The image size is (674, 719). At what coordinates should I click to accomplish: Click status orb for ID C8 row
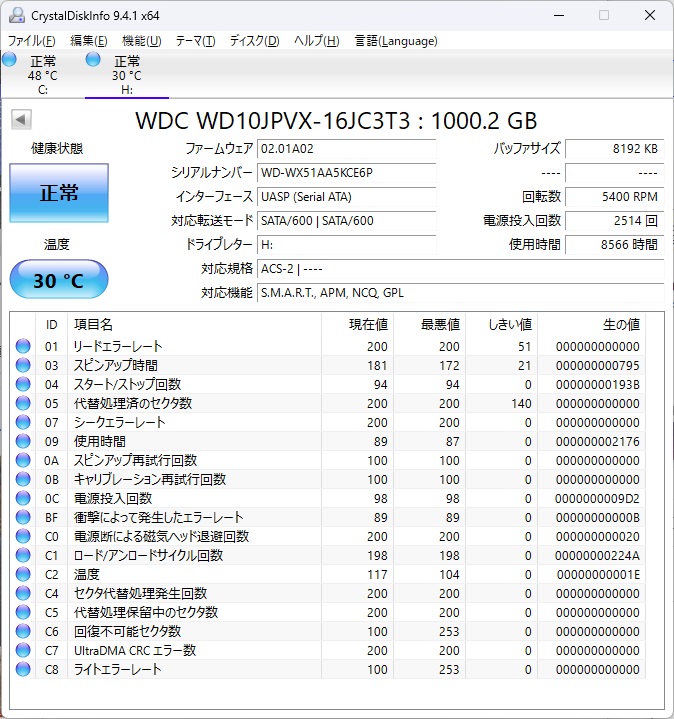[23, 669]
